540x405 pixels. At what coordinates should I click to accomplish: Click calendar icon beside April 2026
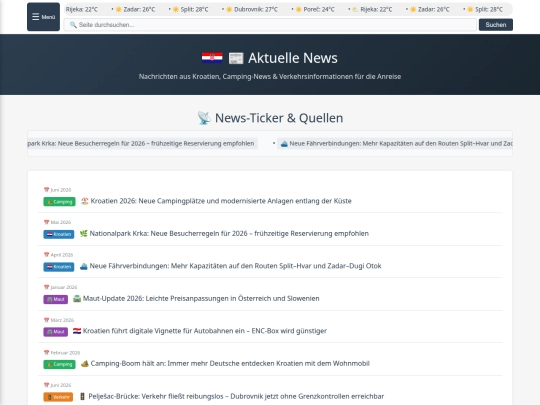[x=46, y=255]
